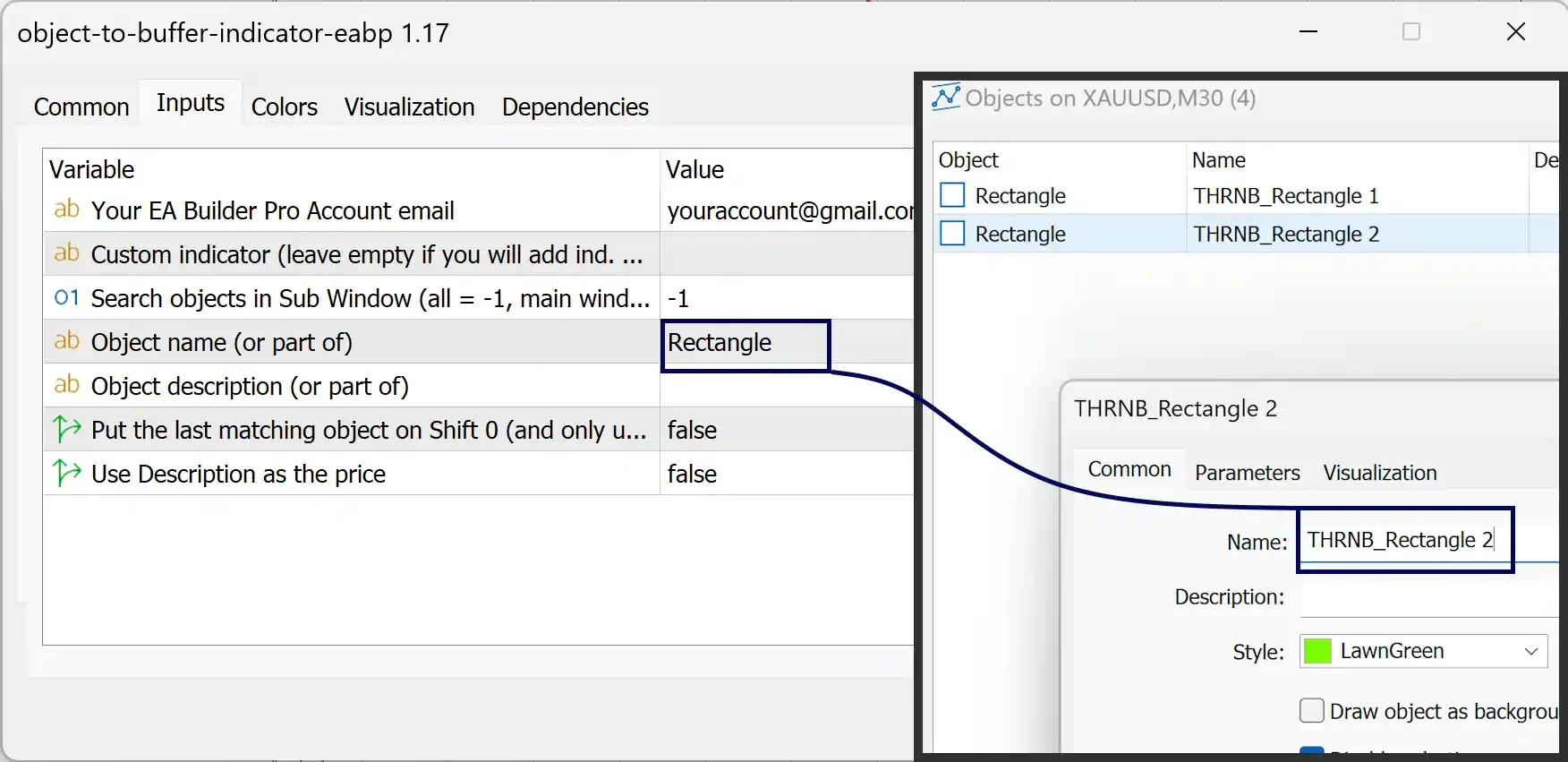Click false value for Put the last matching object
1568x762 pixels.
pos(788,430)
